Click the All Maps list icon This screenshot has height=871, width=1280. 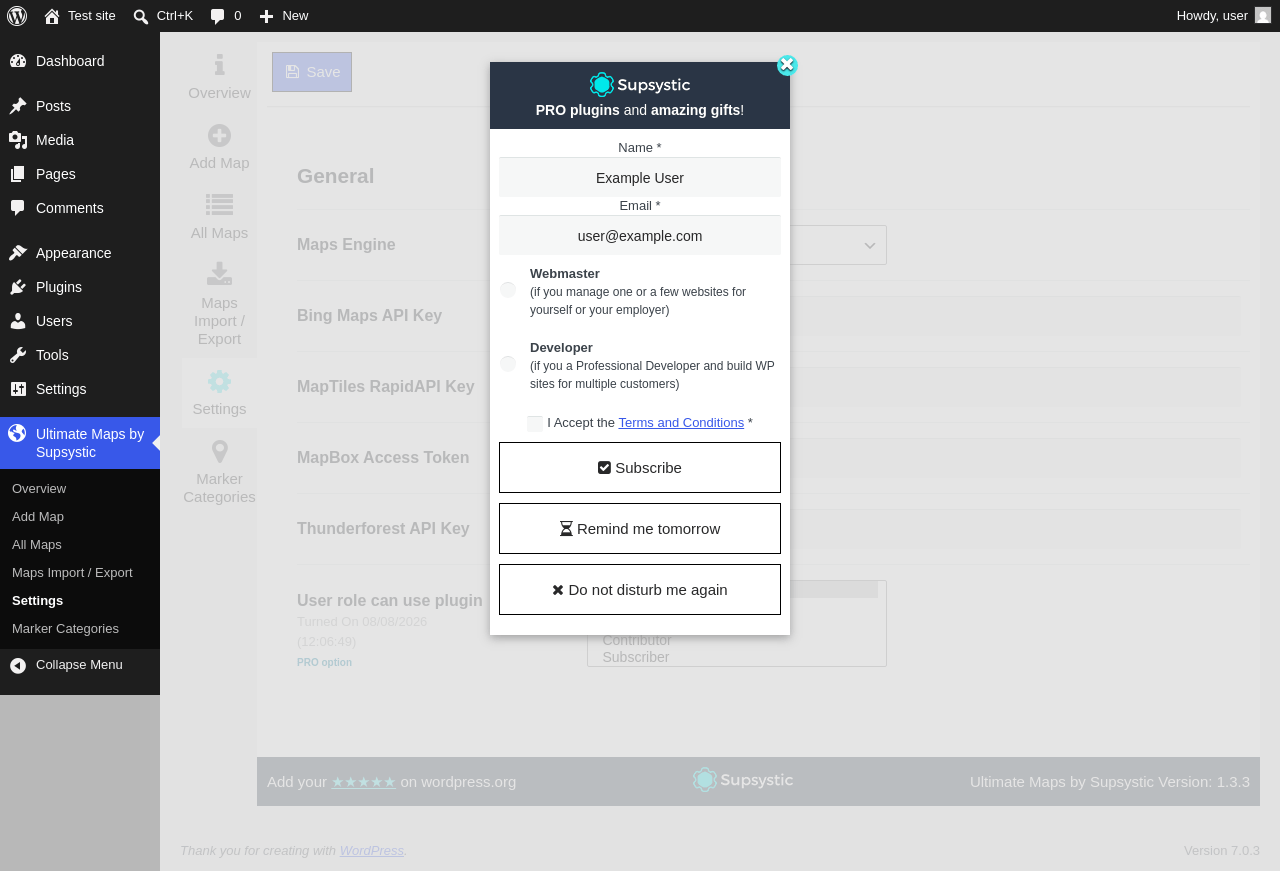(x=220, y=205)
